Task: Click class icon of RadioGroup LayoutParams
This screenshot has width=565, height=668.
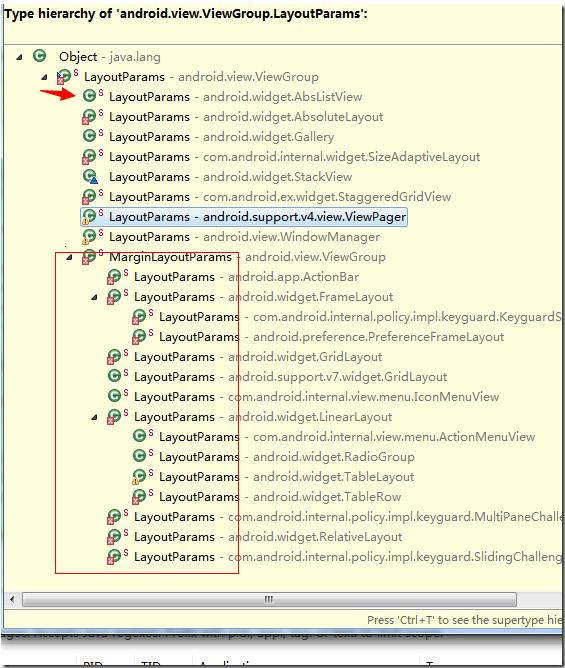Action: 139,456
